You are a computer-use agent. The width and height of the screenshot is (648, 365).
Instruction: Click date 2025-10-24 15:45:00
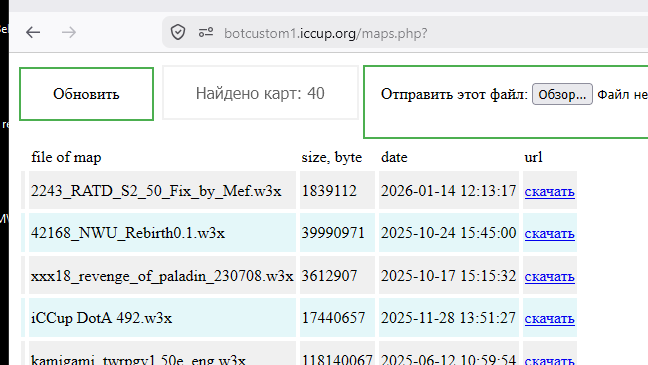448,233
